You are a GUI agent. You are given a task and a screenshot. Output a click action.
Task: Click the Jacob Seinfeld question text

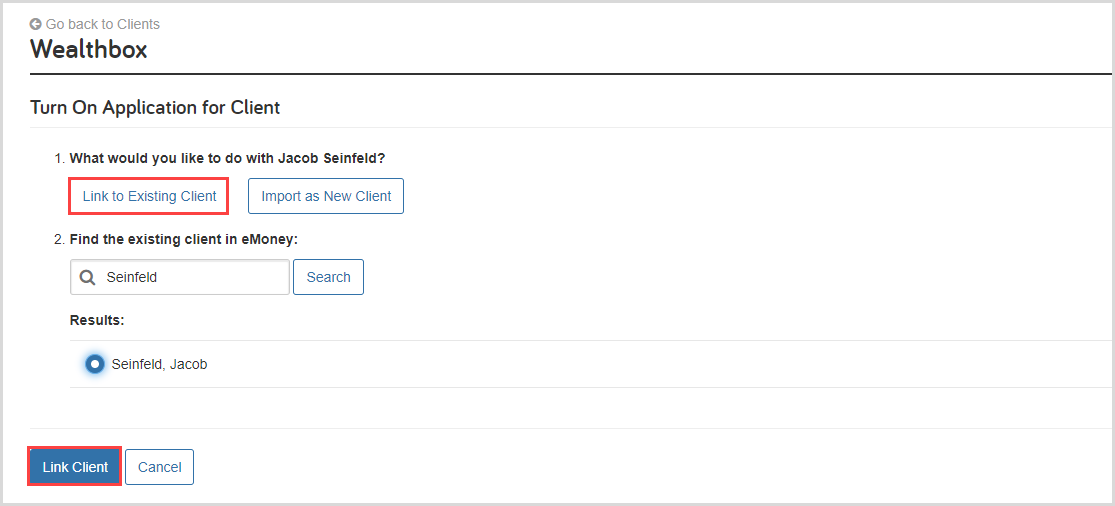(x=227, y=158)
